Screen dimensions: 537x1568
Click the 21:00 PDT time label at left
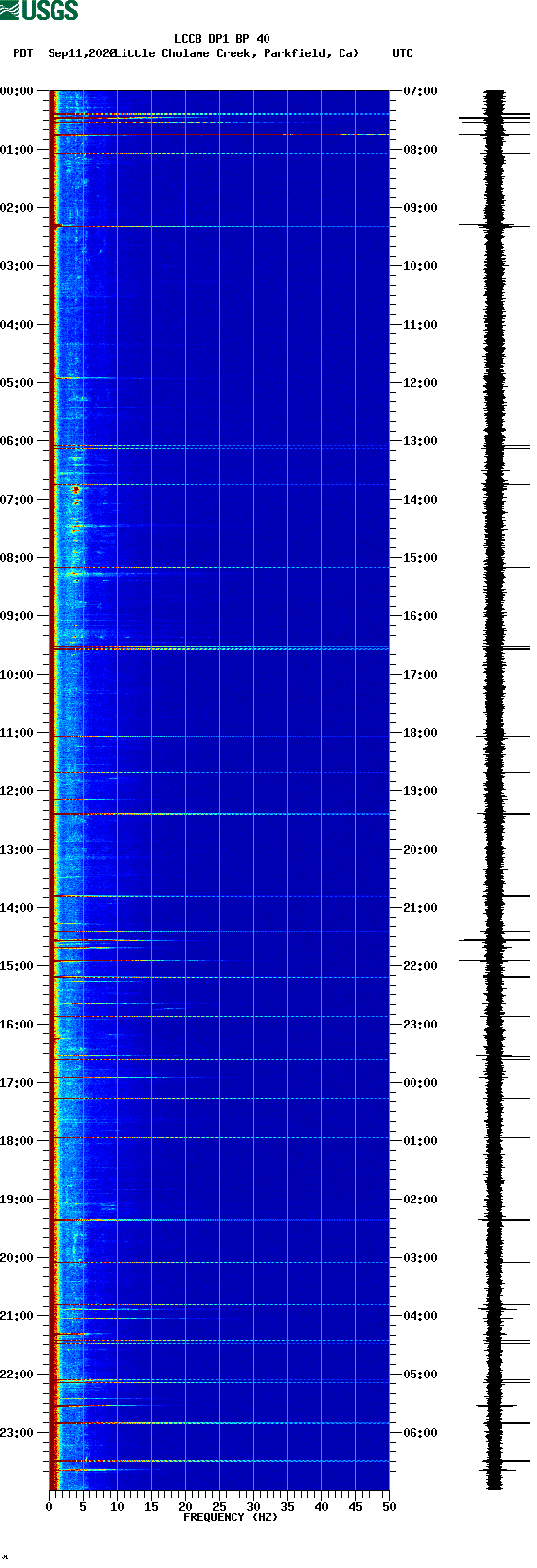point(17,1316)
